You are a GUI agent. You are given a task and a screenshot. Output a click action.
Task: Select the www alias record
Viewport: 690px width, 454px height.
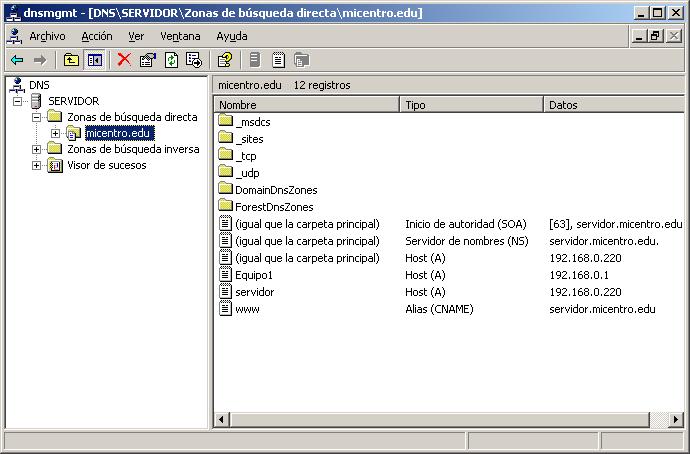[x=451, y=309]
